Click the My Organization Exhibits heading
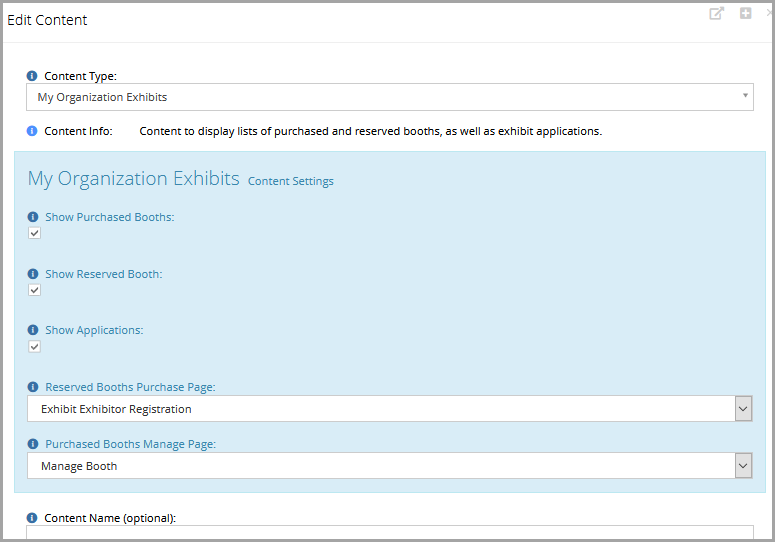 [x=133, y=178]
